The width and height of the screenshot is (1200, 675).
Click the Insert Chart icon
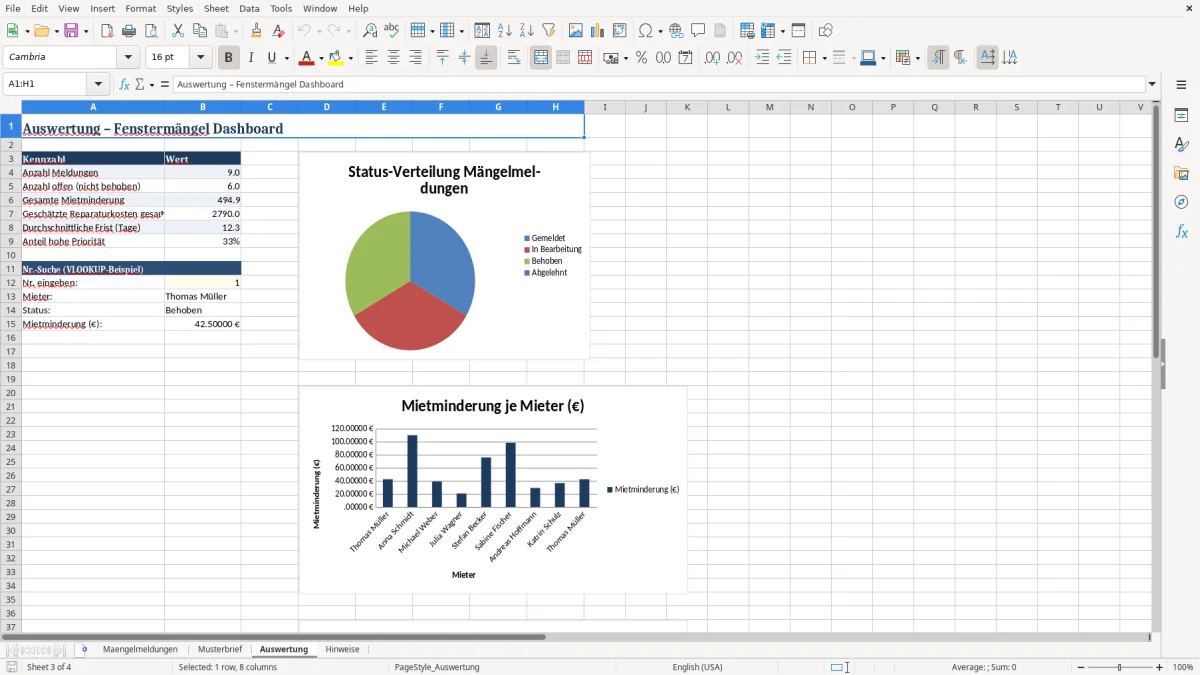[x=598, y=31]
